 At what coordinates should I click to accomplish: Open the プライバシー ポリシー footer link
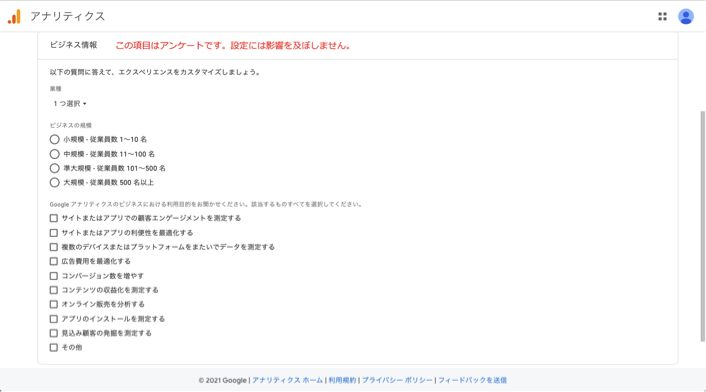[x=397, y=380]
